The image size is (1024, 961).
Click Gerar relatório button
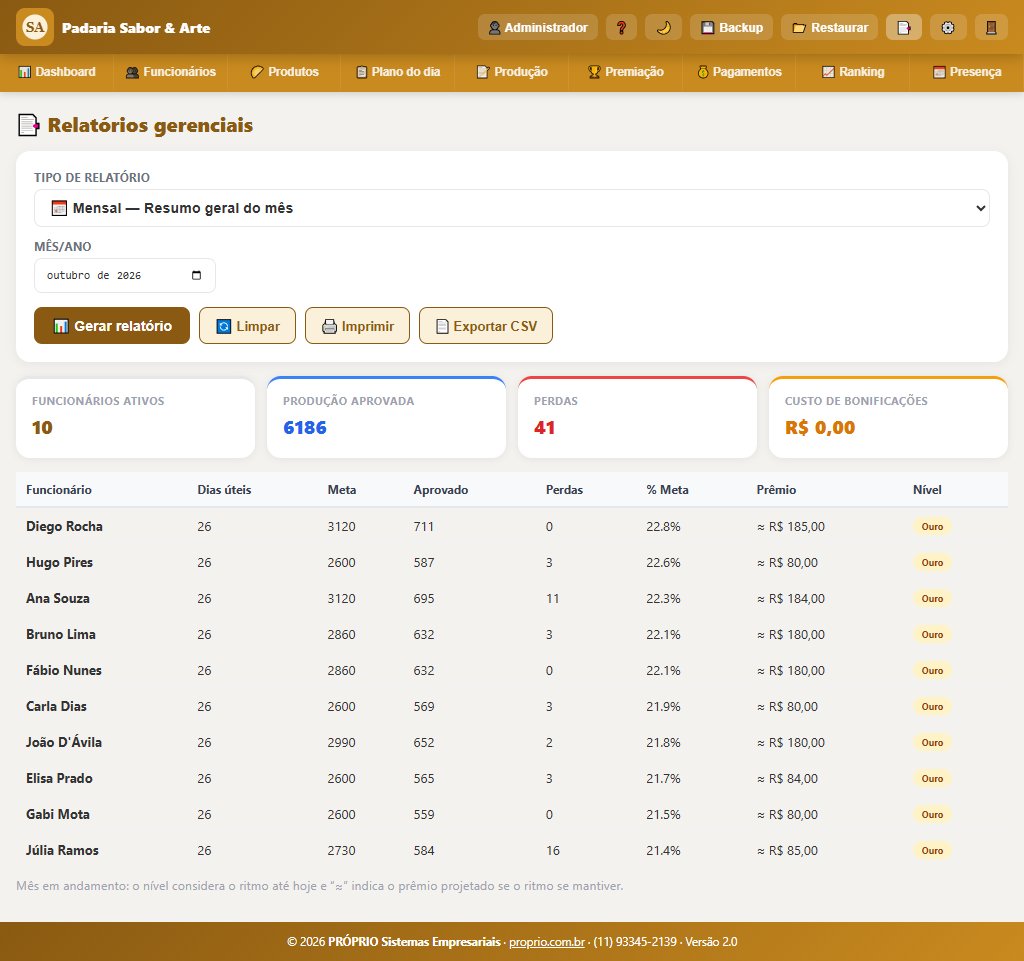[112, 326]
